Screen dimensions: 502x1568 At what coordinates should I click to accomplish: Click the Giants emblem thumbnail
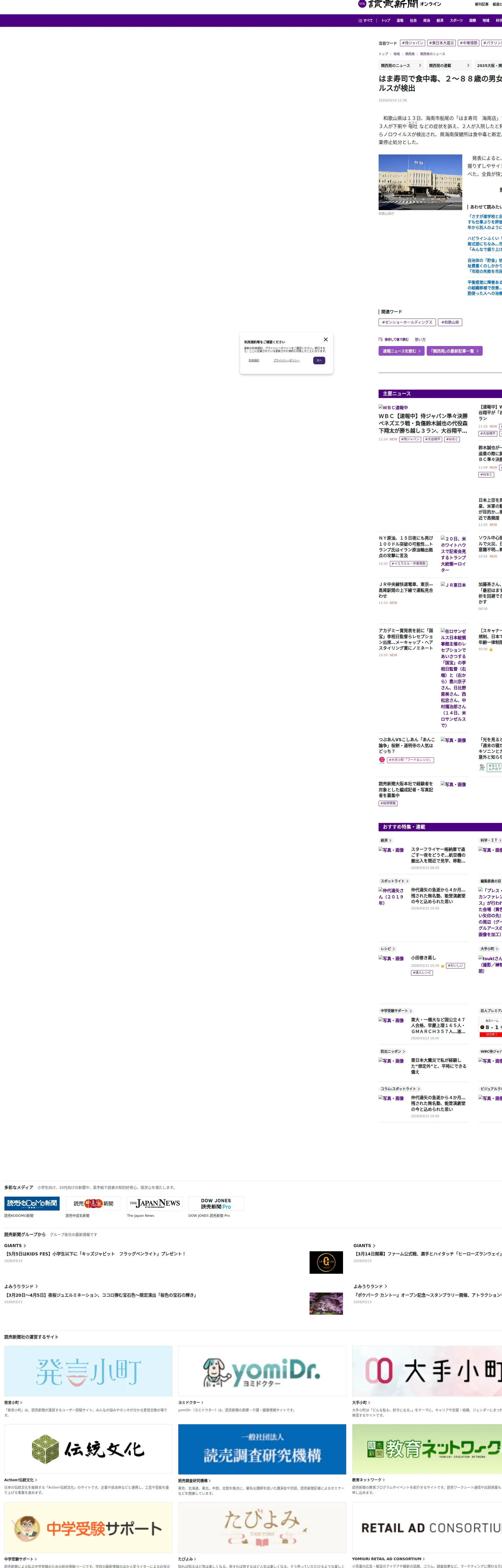[326, 1263]
